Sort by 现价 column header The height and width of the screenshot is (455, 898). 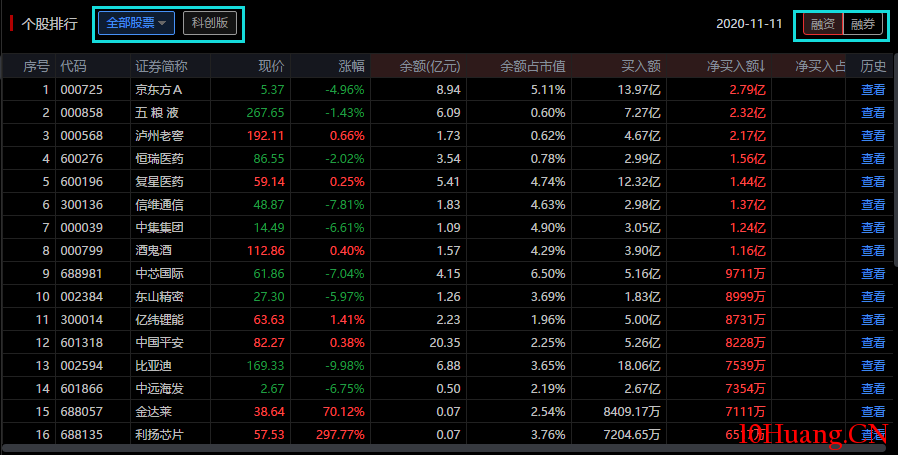(x=271, y=66)
